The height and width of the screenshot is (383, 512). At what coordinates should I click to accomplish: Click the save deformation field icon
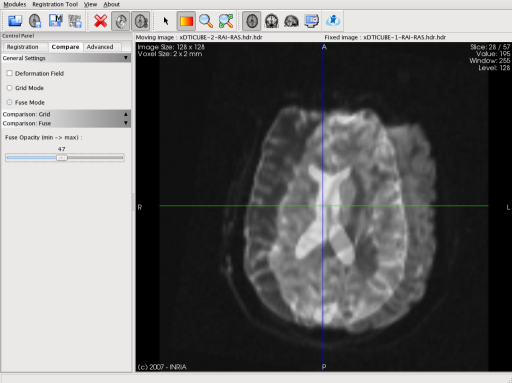tap(75, 21)
